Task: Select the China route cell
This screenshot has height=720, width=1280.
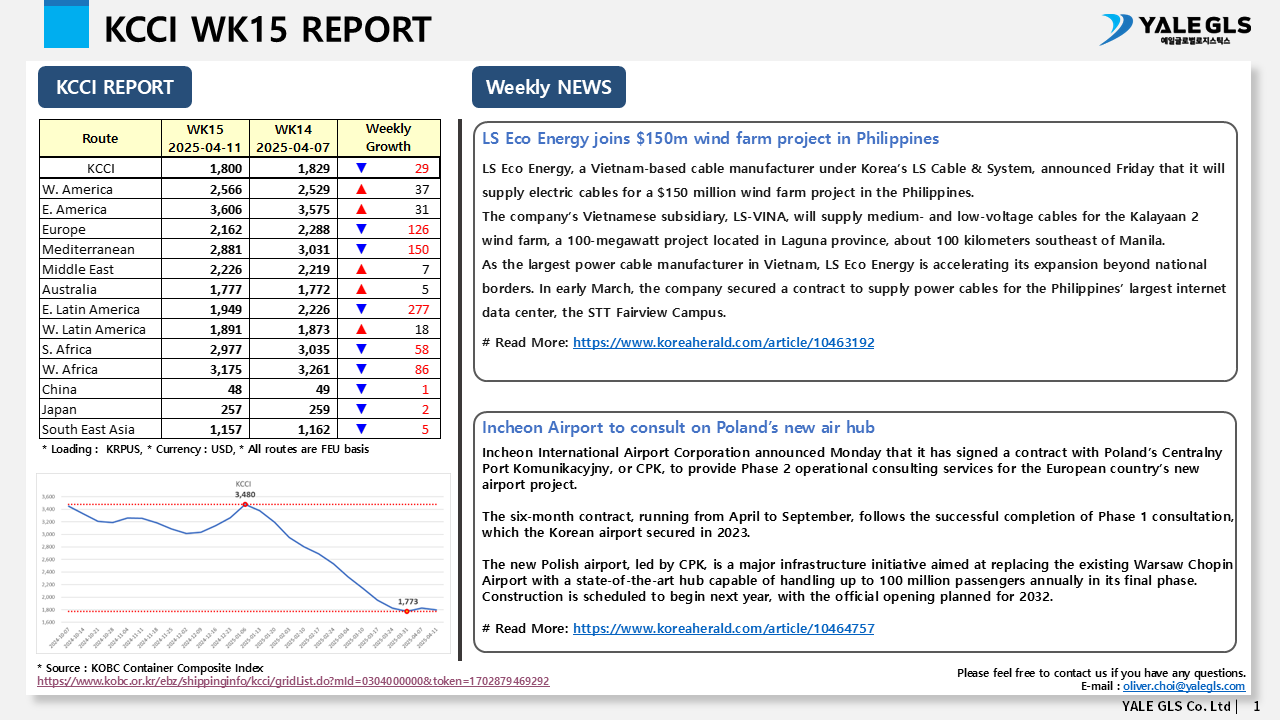Action: click(x=100, y=389)
